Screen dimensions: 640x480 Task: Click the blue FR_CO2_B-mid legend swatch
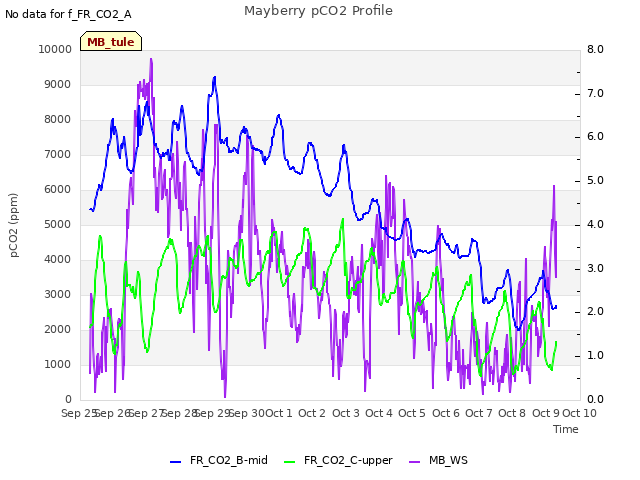click(176, 462)
